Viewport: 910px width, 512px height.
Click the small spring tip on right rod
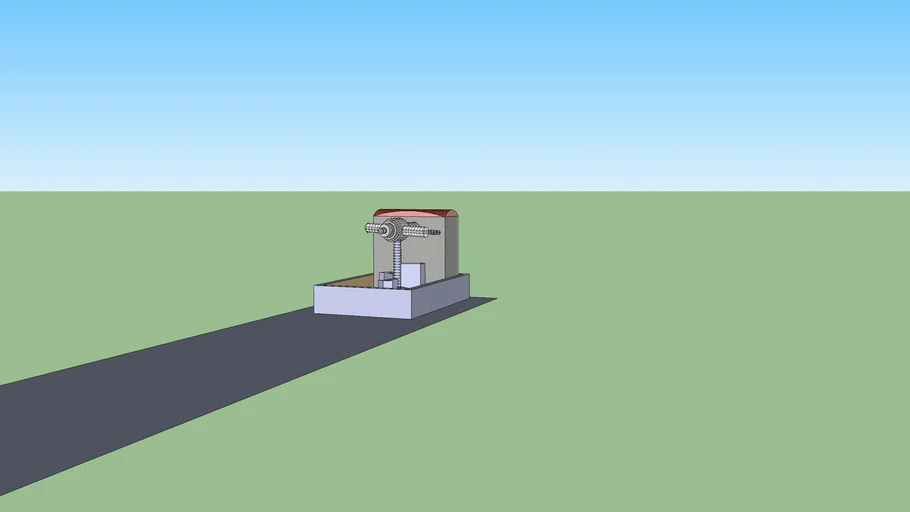(x=435, y=232)
